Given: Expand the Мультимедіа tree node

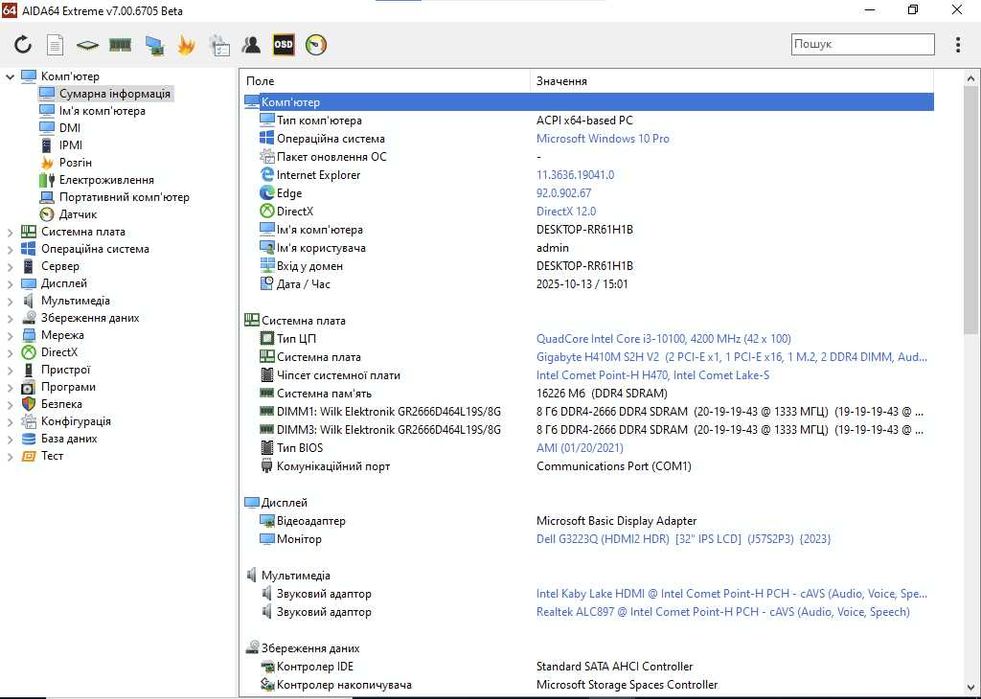Looking at the screenshot, I should pyautogui.click(x=10, y=301).
